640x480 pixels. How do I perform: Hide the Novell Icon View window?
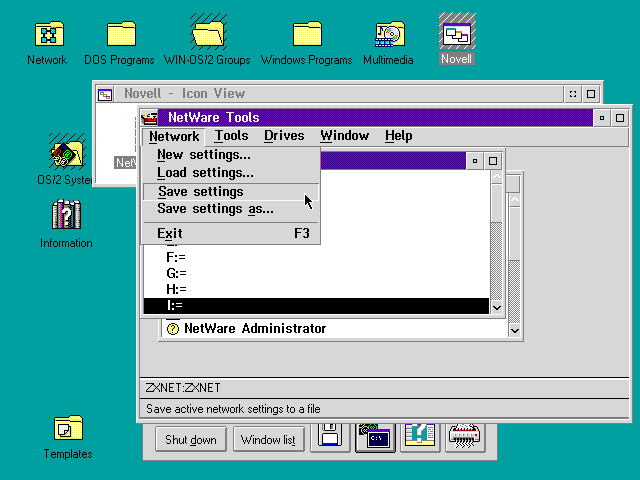[x=573, y=94]
